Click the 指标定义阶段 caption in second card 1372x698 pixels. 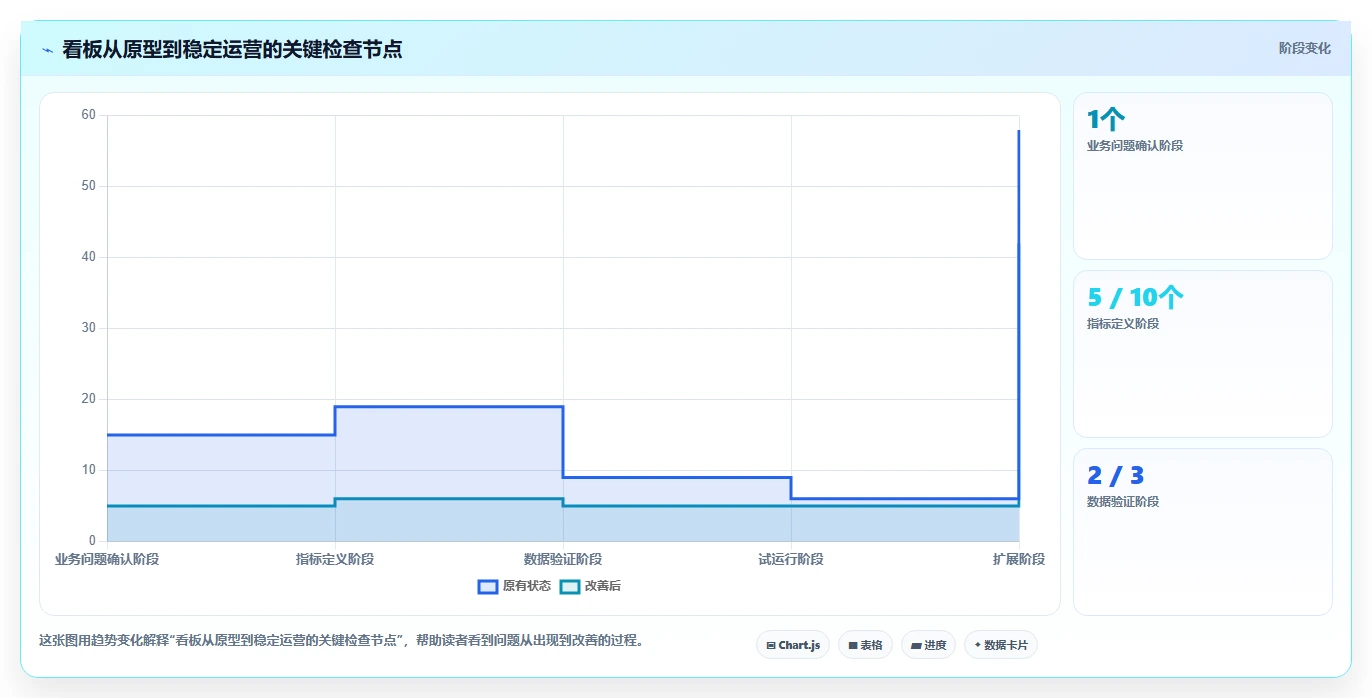tap(1123, 324)
